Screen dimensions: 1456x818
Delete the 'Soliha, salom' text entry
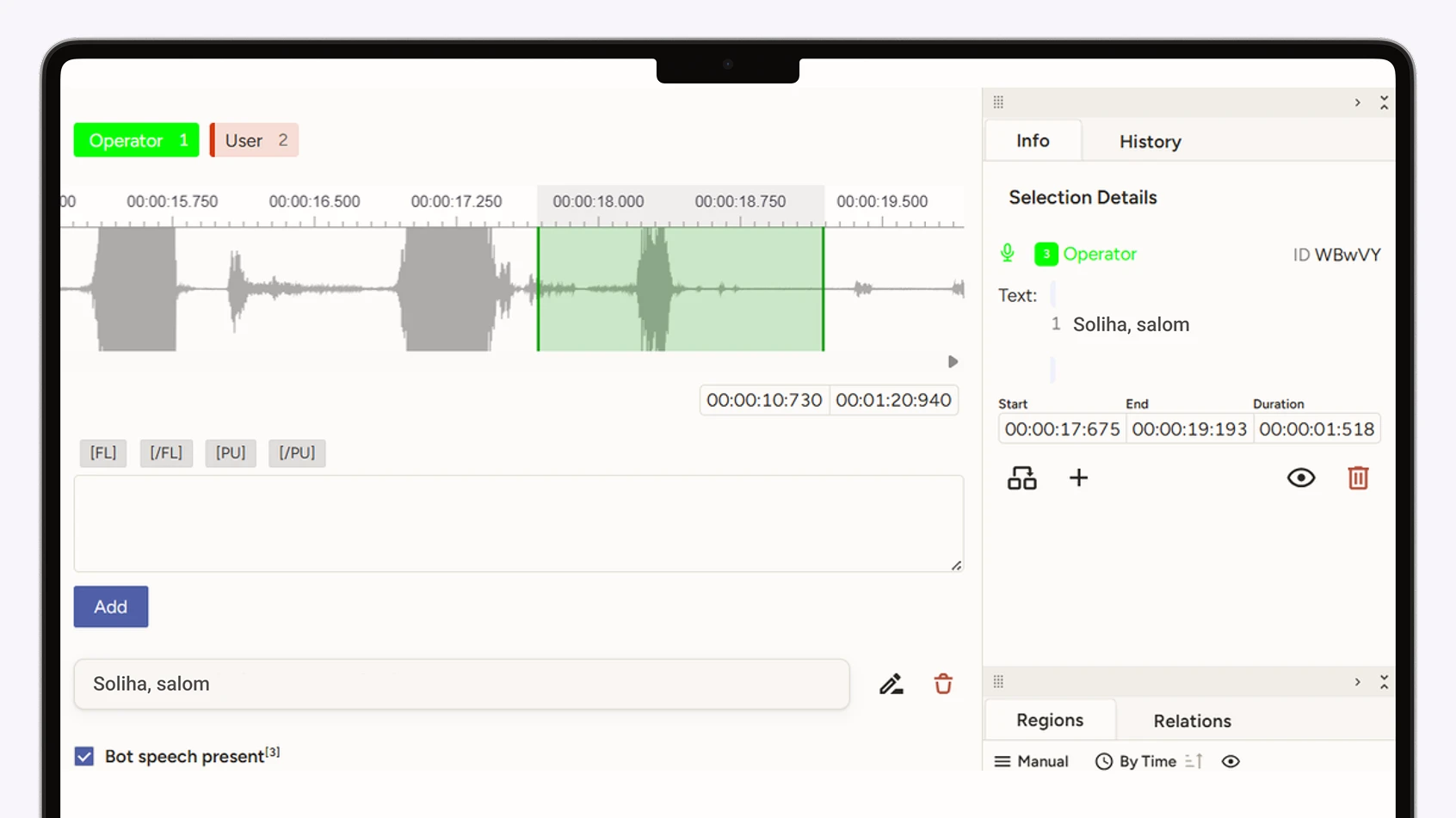943,684
